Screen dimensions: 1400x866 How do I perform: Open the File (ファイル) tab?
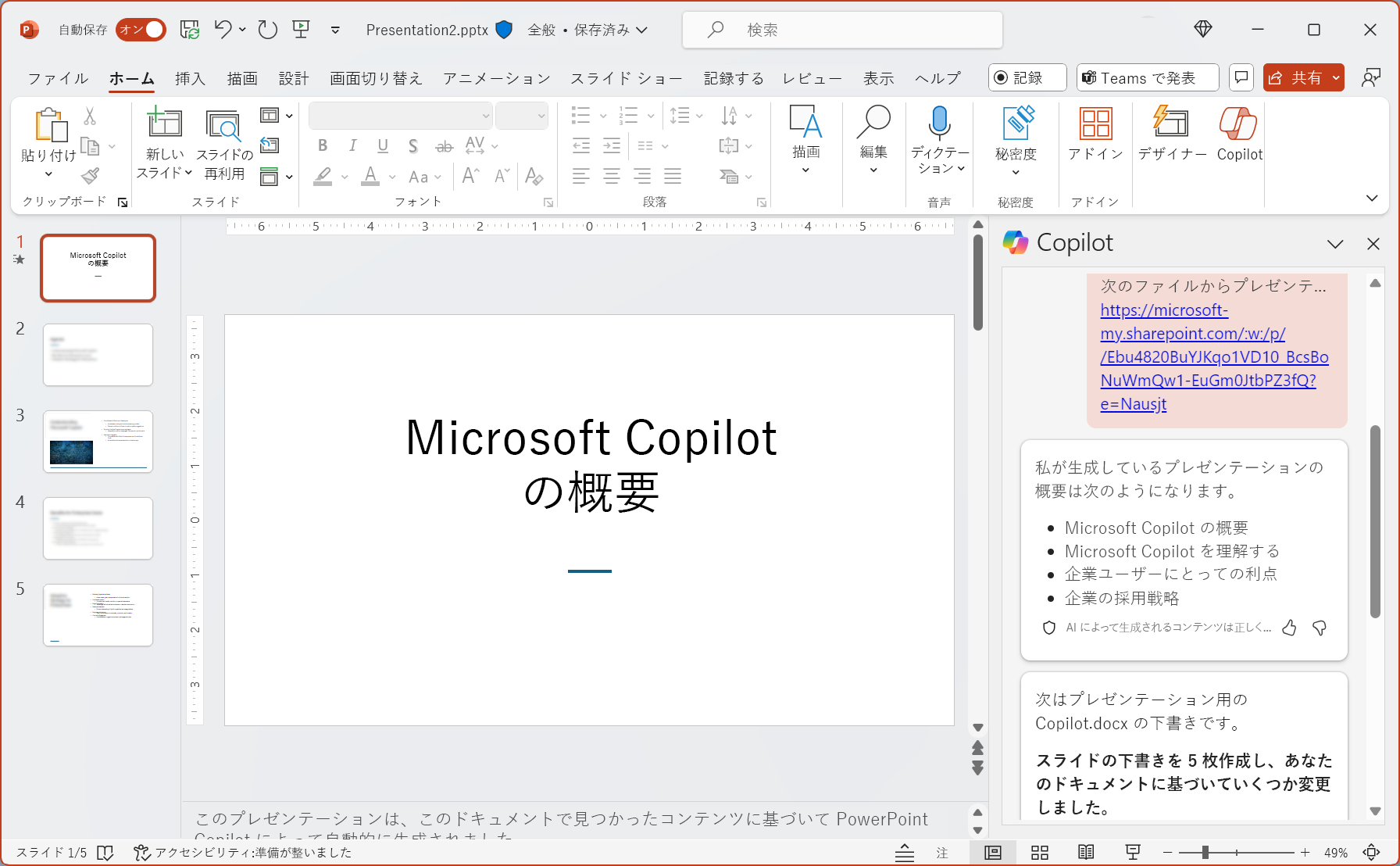[58, 78]
